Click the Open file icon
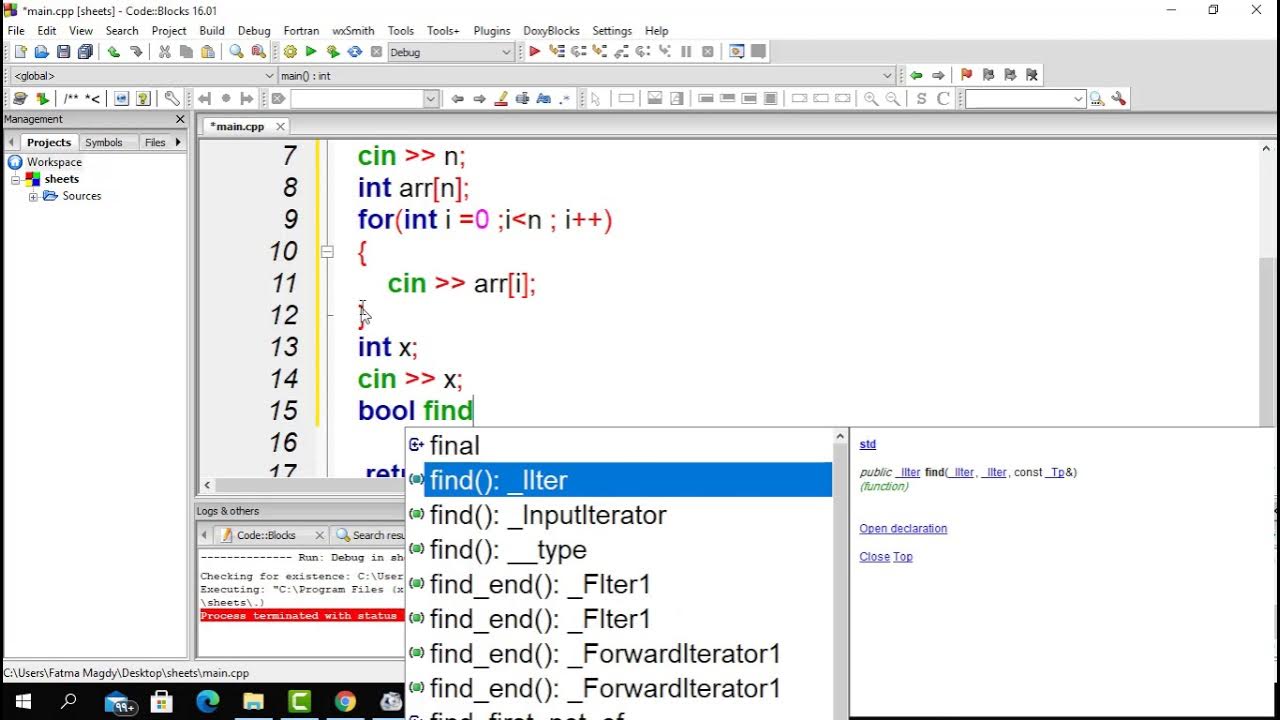The image size is (1280, 720). tap(41, 52)
